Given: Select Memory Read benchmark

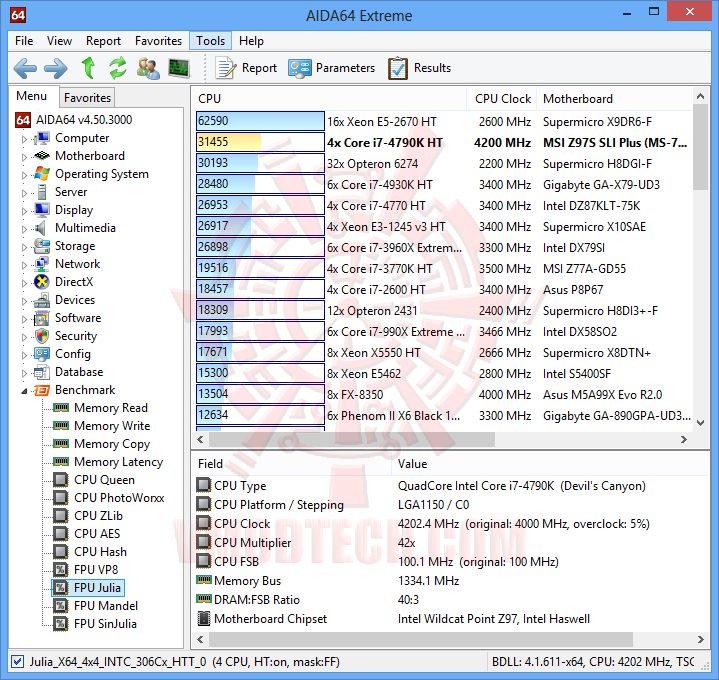Looking at the screenshot, I should click(x=111, y=408).
